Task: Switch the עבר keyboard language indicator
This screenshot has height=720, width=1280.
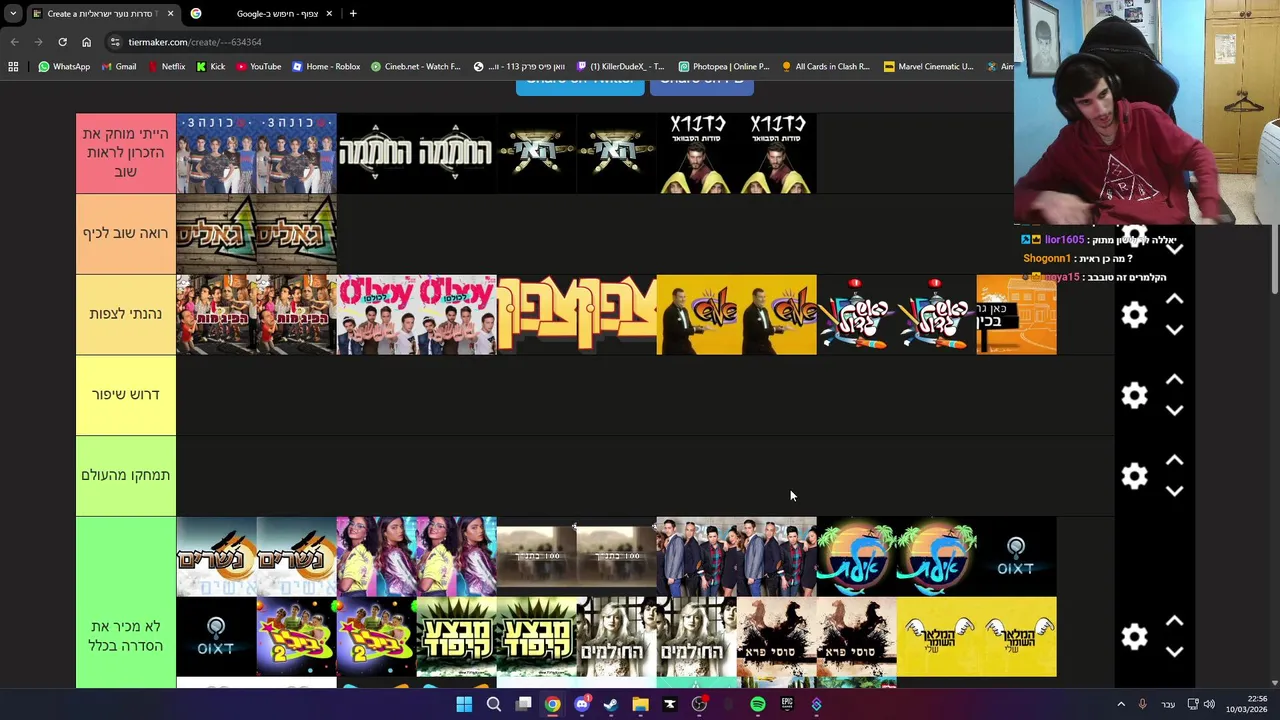Action: [1168, 705]
